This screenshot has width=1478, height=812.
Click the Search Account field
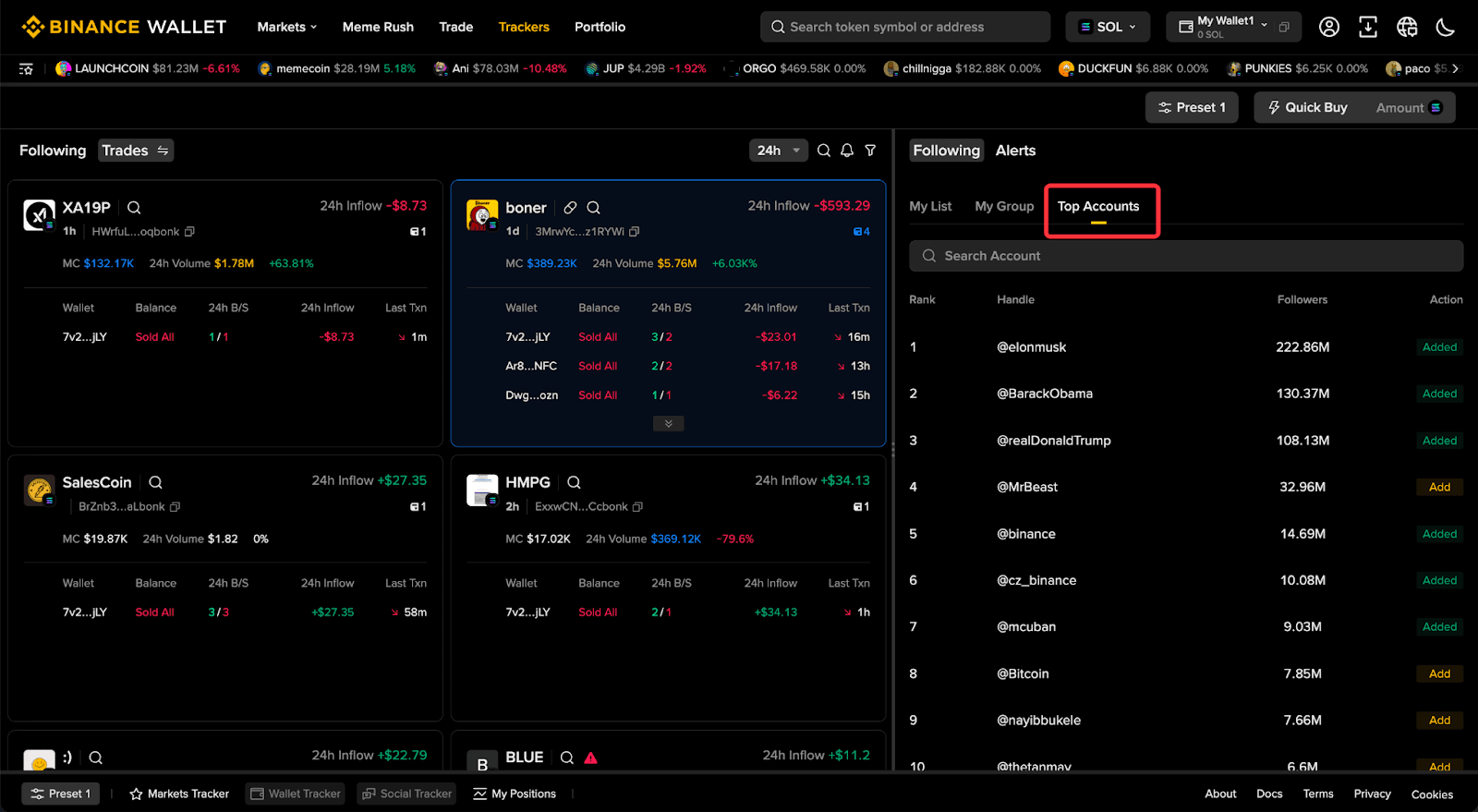tap(1186, 256)
